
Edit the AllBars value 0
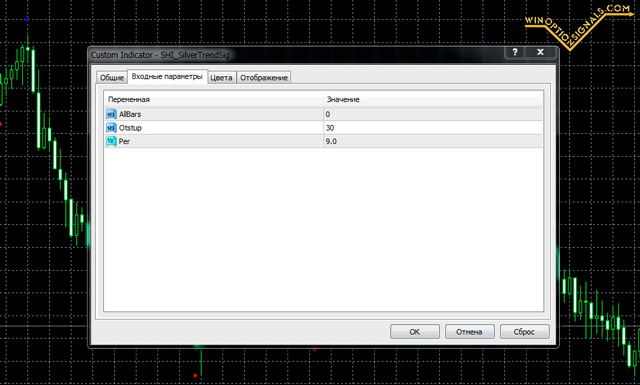pyautogui.click(x=433, y=114)
